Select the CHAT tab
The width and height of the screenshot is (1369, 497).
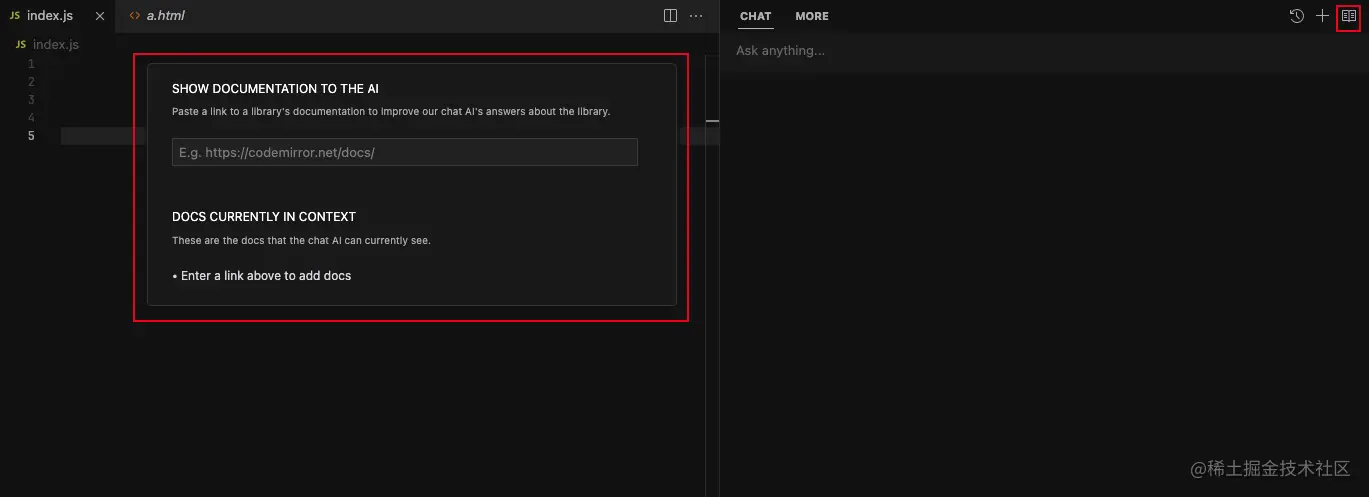755,16
